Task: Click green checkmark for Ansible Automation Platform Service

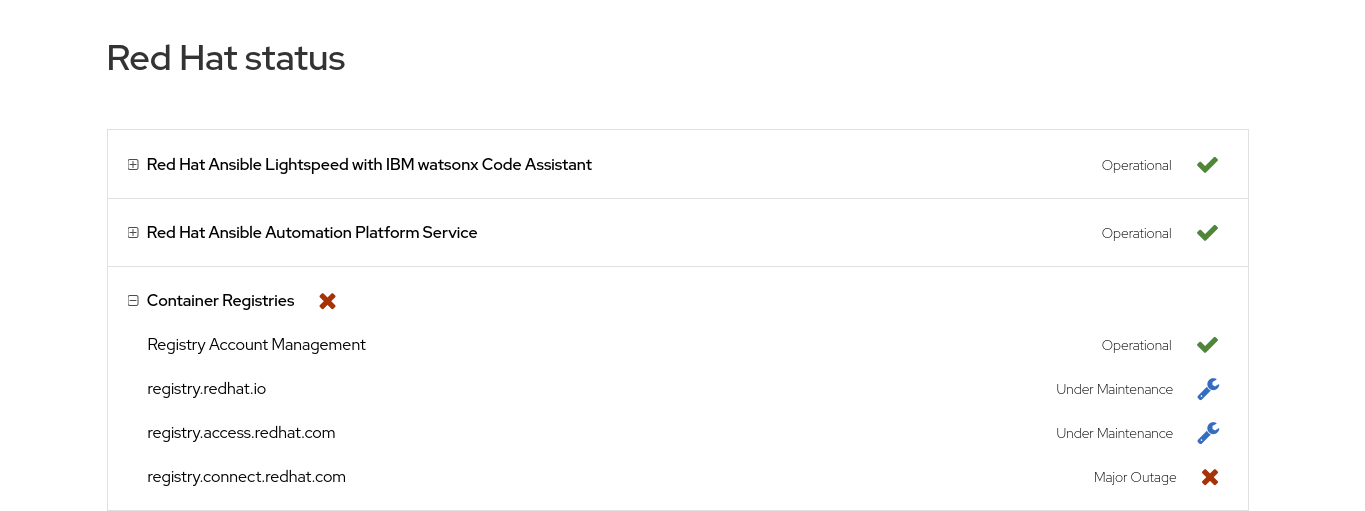Action: (x=1207, y=233)
